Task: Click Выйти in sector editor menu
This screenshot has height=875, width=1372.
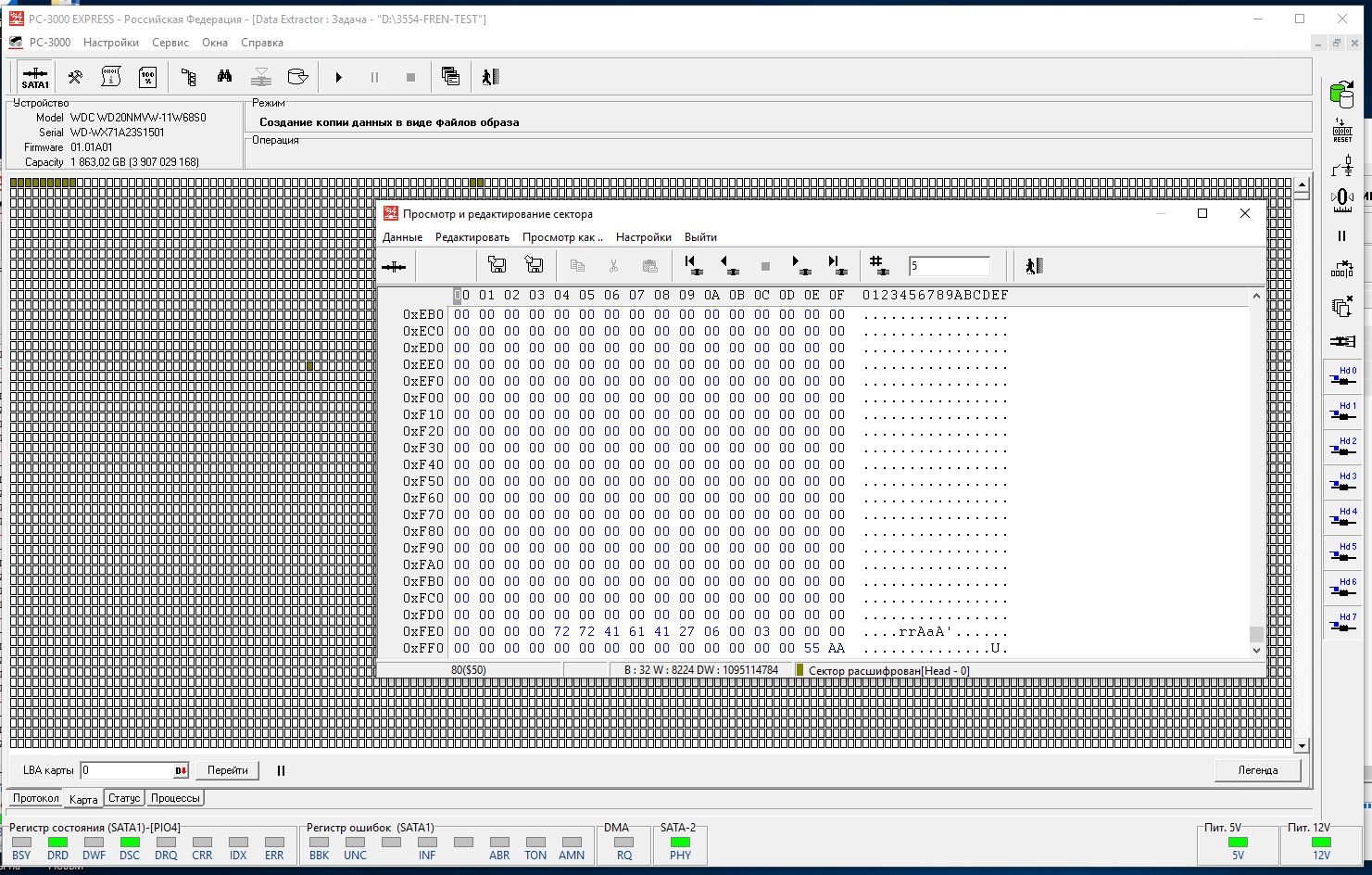Action: pyautogui.click(x=700, y=237)
